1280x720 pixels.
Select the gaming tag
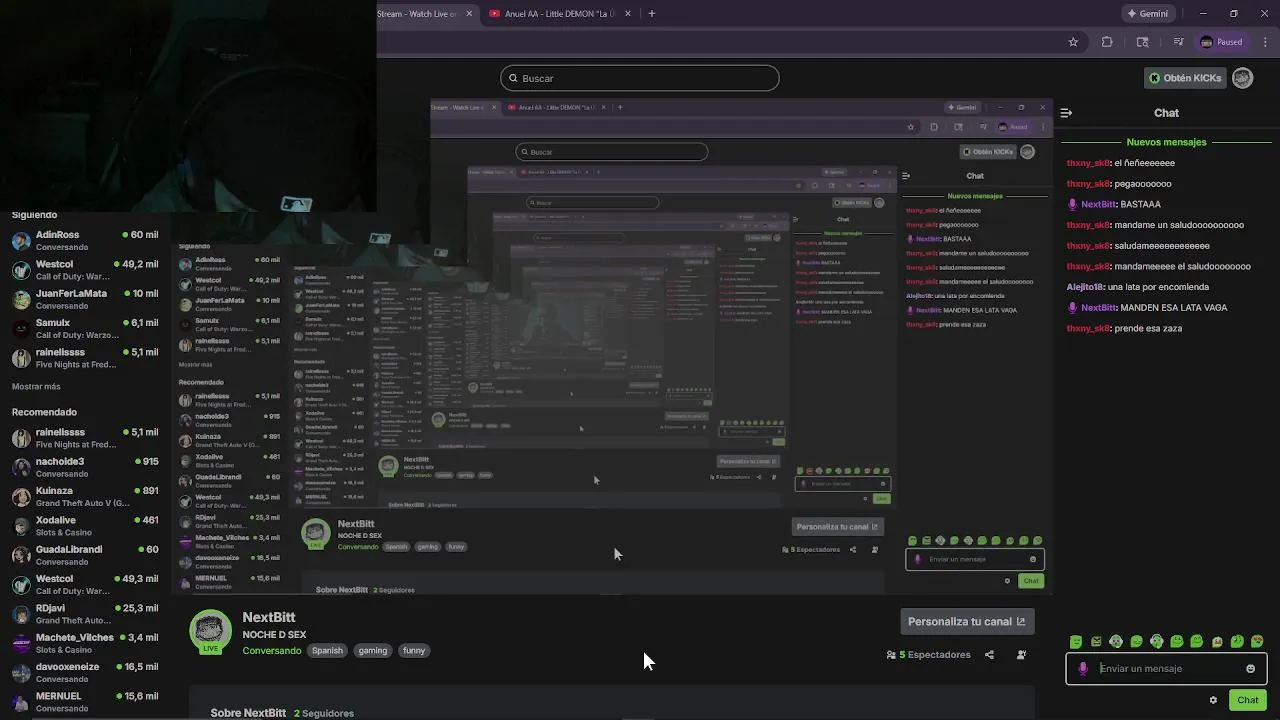pyautogui.click(x=373, y=651)
